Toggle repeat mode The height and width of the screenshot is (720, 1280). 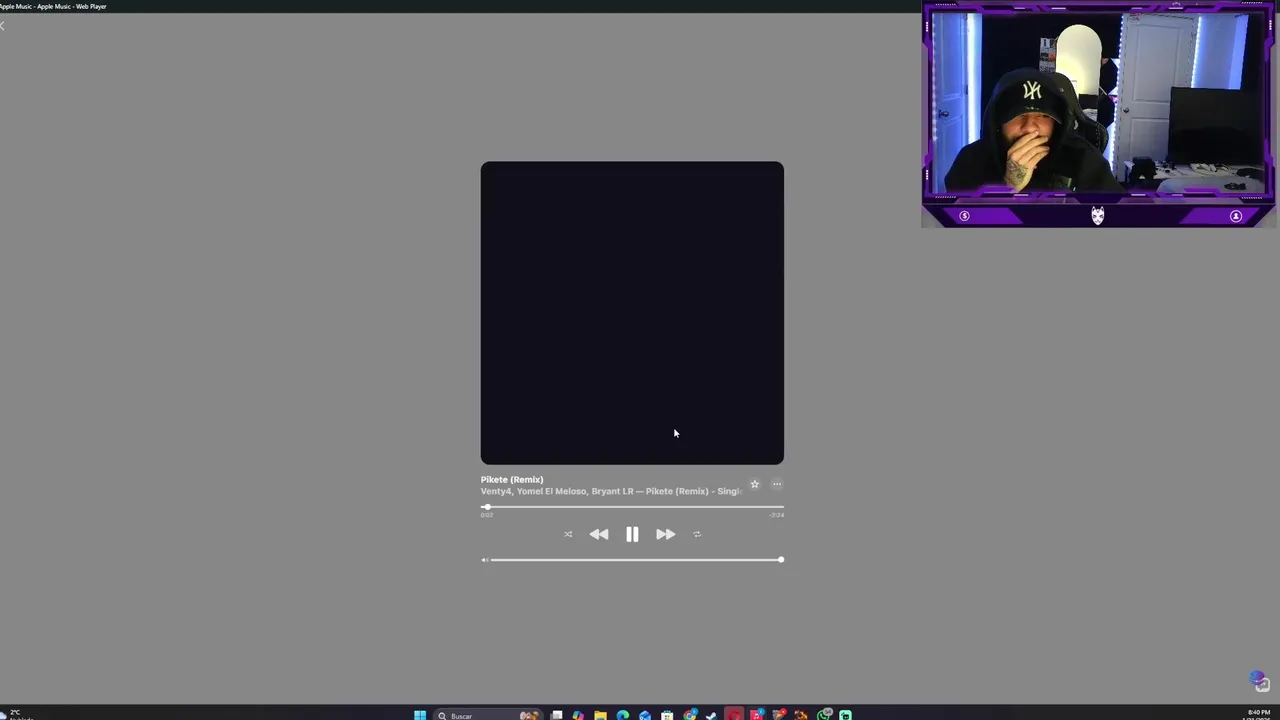pos(697,534)
